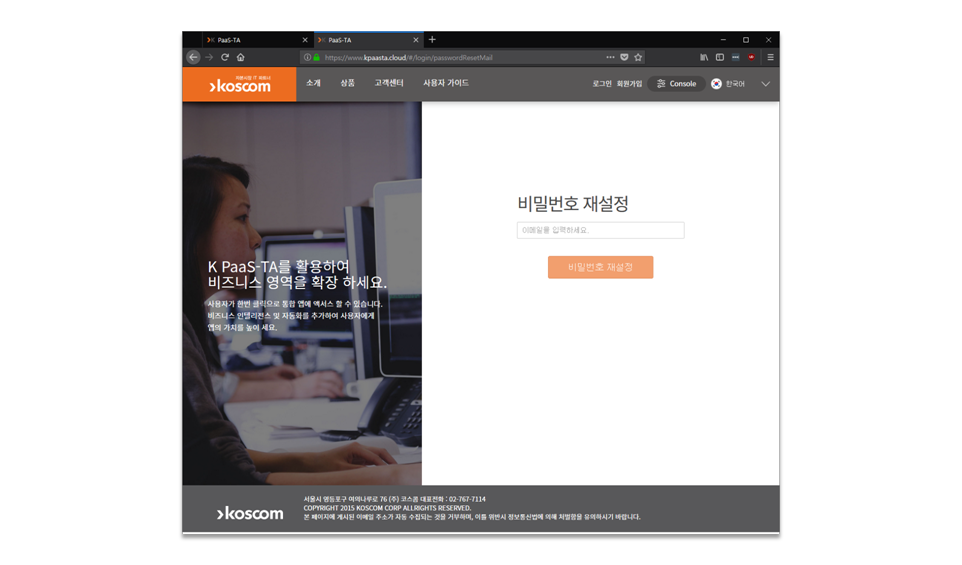Open the Firefox hamburger menu
This screenshot has width=962, height=565.
[770, 57]
